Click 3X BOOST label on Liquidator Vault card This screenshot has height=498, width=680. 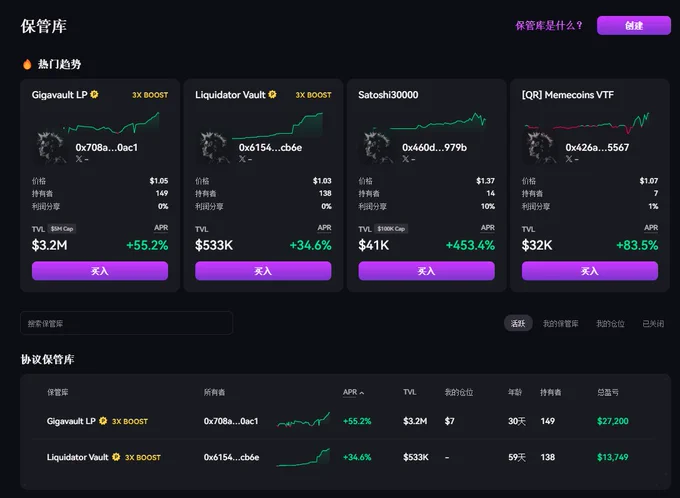[313, 95]
